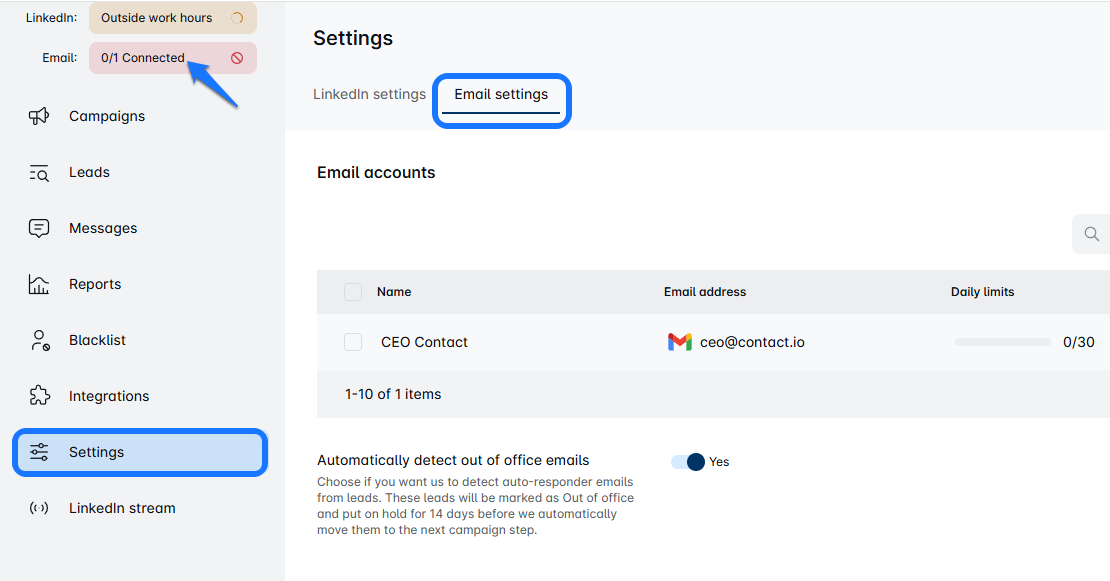The height and width of the screenshot is (581, 1110).
Task: Click the Name column header
Action: [x=393, y=291]
